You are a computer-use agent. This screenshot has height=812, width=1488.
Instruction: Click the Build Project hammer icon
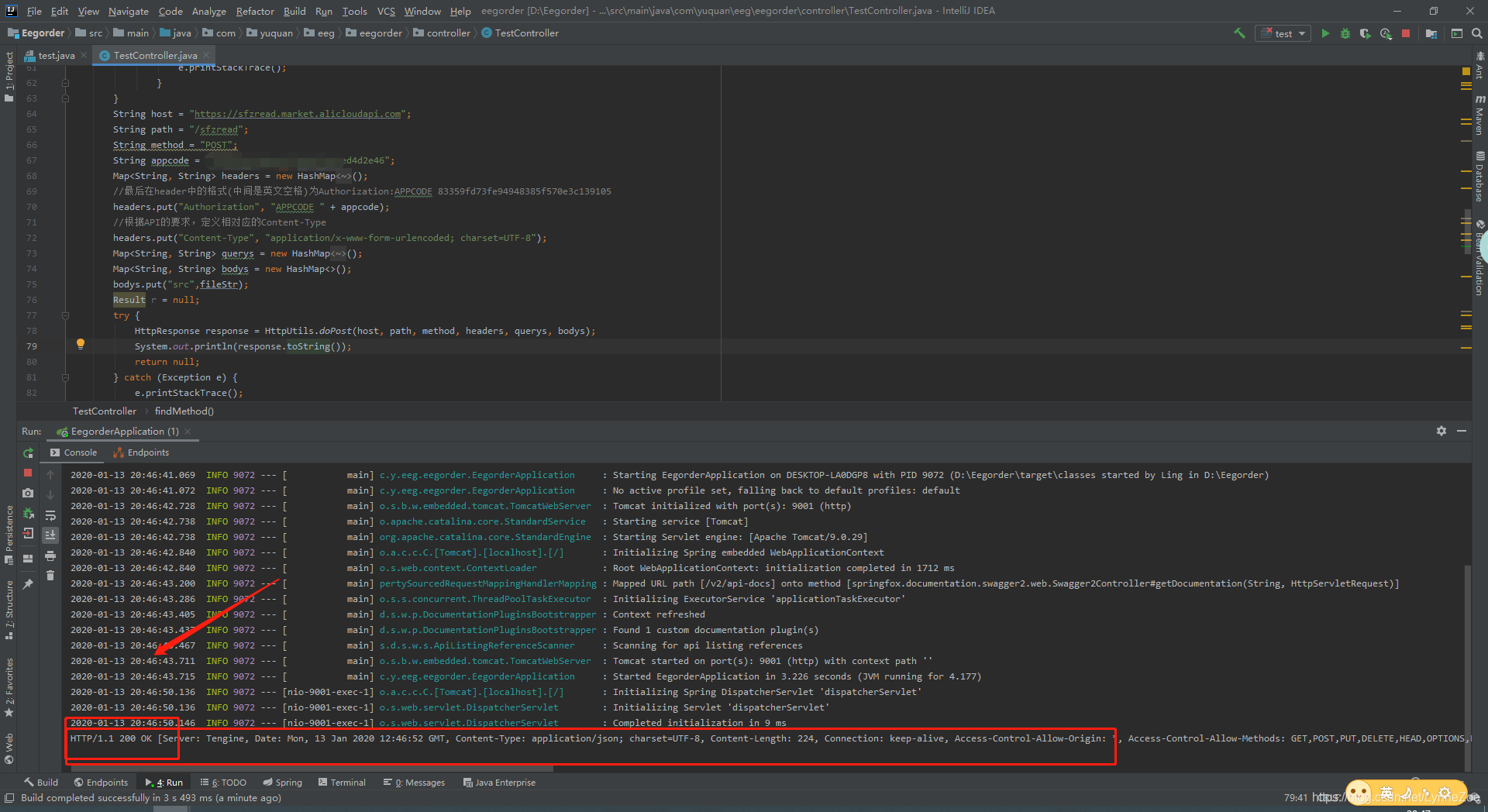(x=1239, y=33)
